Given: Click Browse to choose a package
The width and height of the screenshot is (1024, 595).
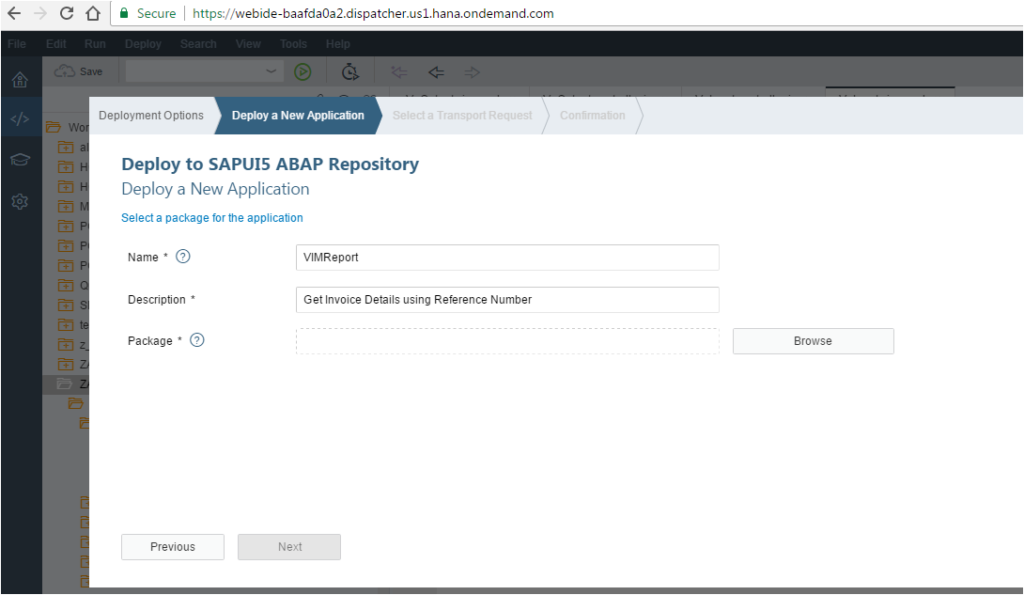Looking at the screenshot, I should [812, 341].
